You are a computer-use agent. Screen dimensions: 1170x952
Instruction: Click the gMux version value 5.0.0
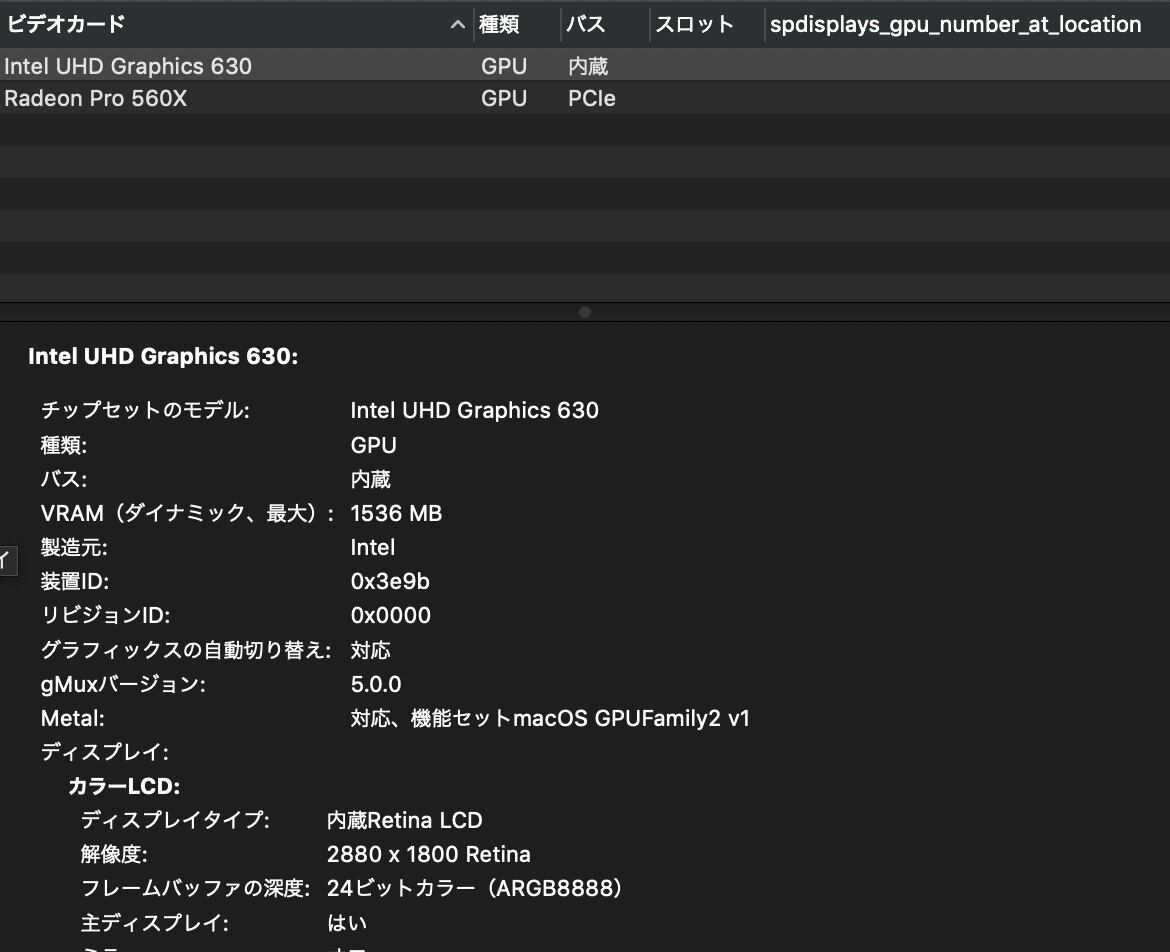pyautogui.click(x=376, y=684)
